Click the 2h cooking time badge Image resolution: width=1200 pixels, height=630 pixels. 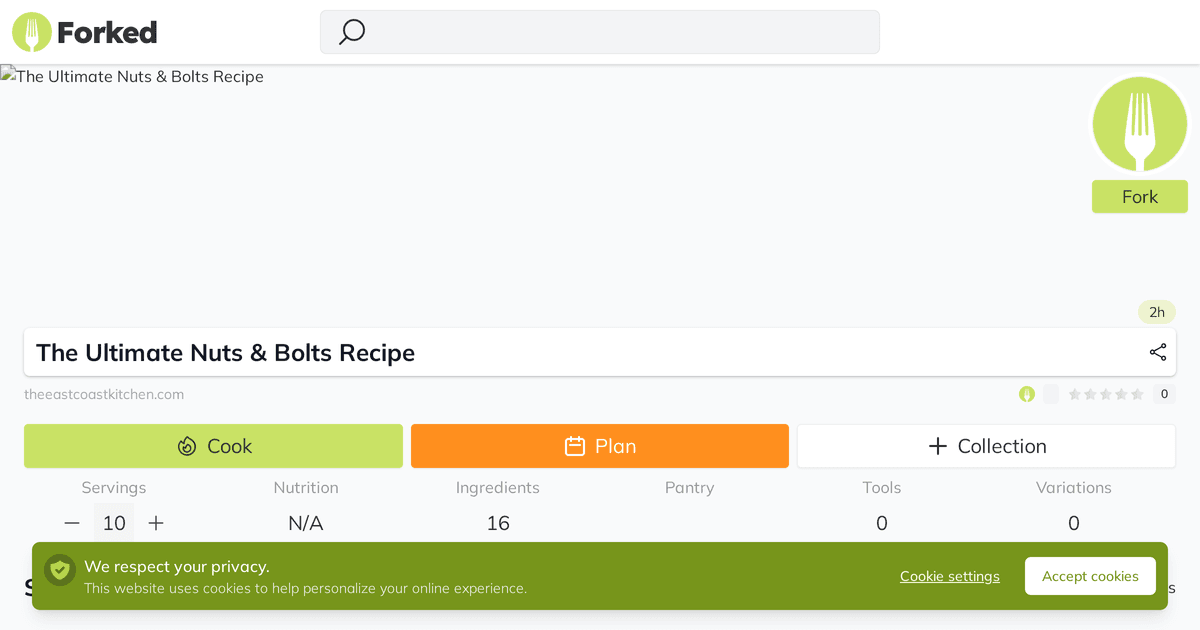point(1156,312)
